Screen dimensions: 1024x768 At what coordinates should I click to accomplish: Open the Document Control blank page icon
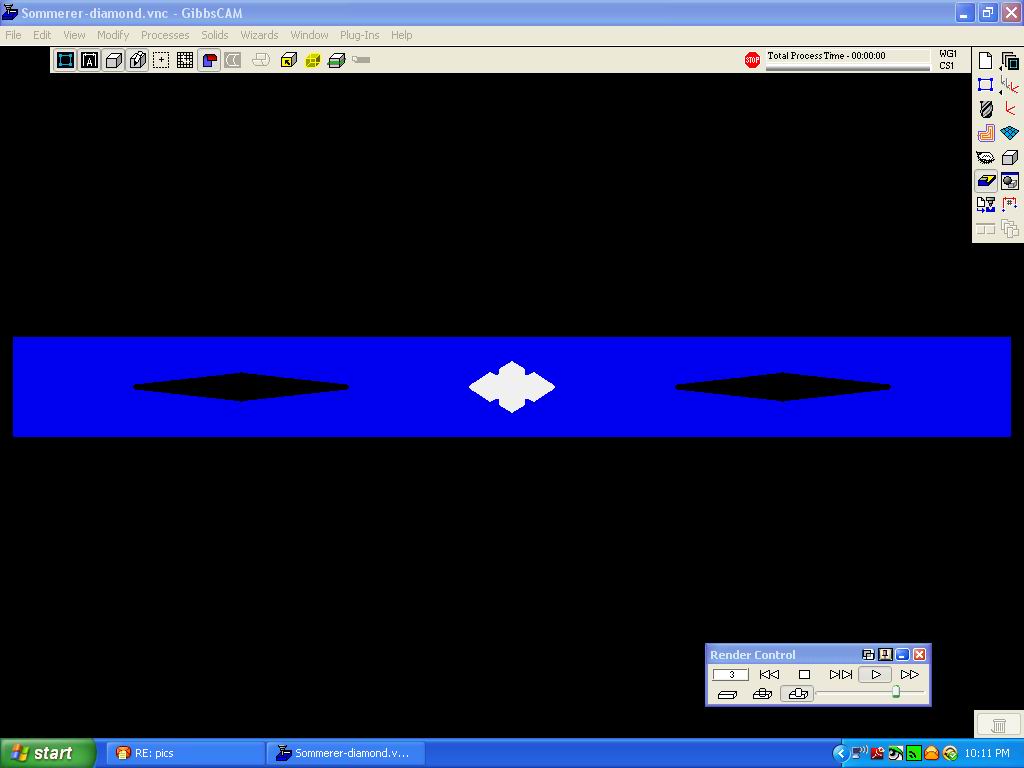986,61
